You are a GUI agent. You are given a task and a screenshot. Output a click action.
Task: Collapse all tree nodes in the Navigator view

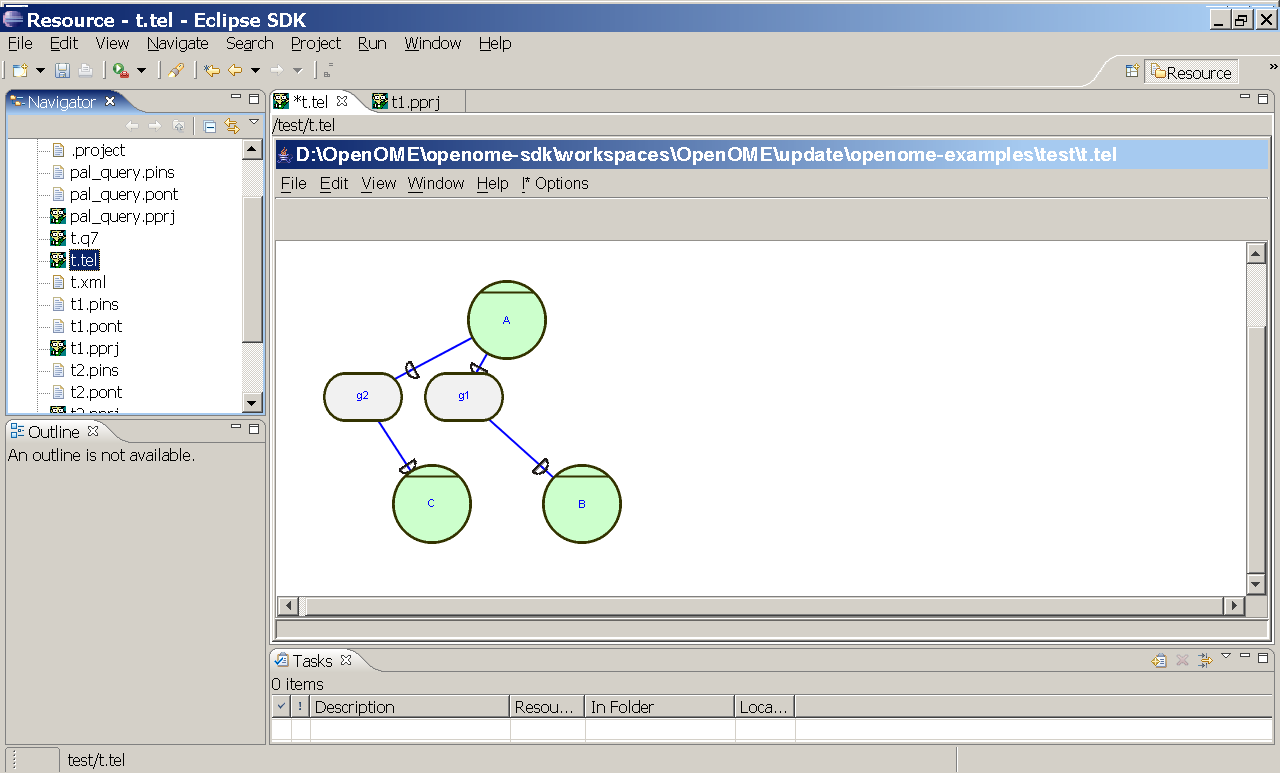tap(209, 126)
